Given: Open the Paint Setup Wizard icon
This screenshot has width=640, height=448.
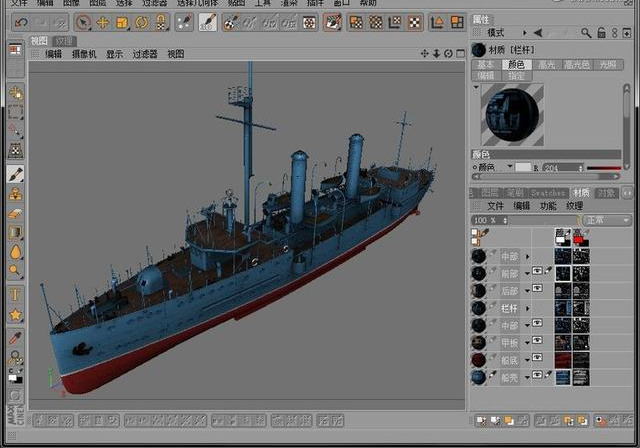Looking at the screenshot, I should (x=184, y=22).
